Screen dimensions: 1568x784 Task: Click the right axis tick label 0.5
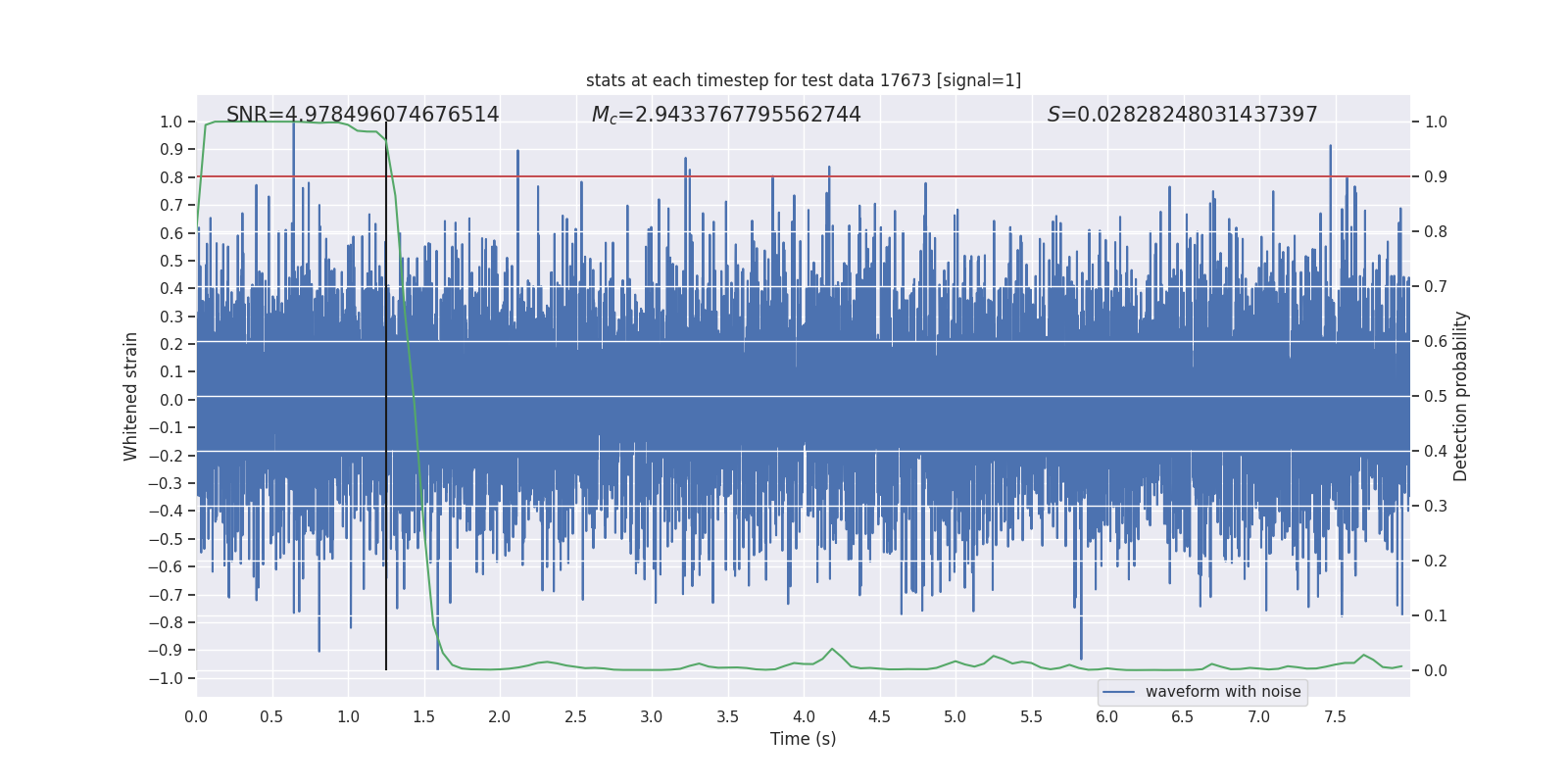click(1436, 396)
